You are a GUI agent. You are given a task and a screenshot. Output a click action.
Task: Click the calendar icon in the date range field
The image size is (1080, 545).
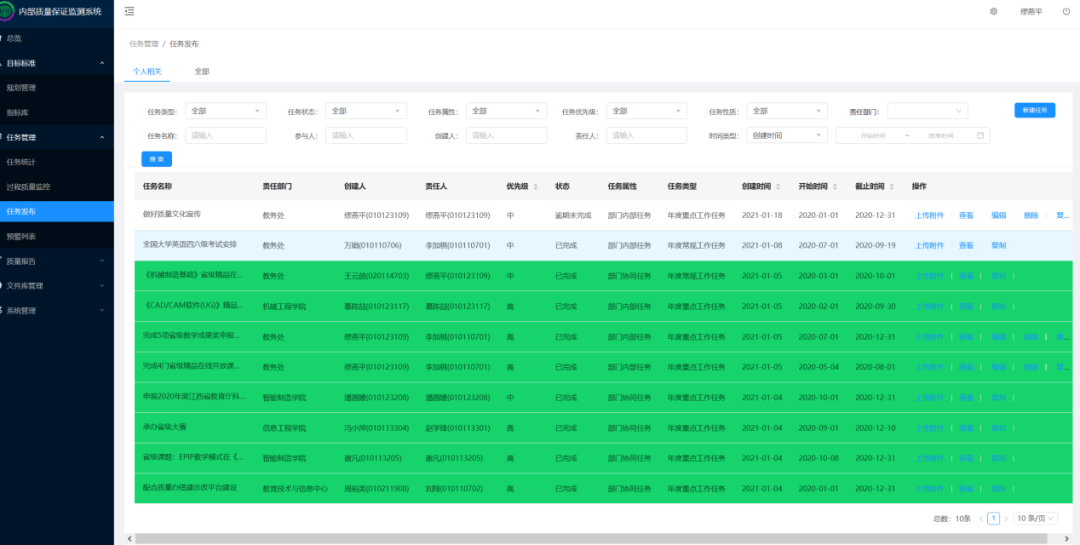[981, 135]
